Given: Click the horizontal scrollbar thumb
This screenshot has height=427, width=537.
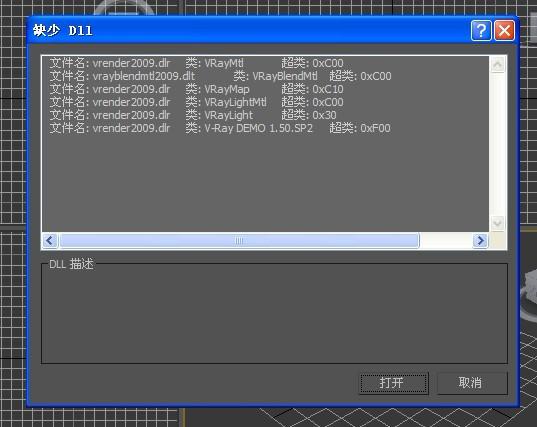Looking at the screenshot, I should (239, 240).
